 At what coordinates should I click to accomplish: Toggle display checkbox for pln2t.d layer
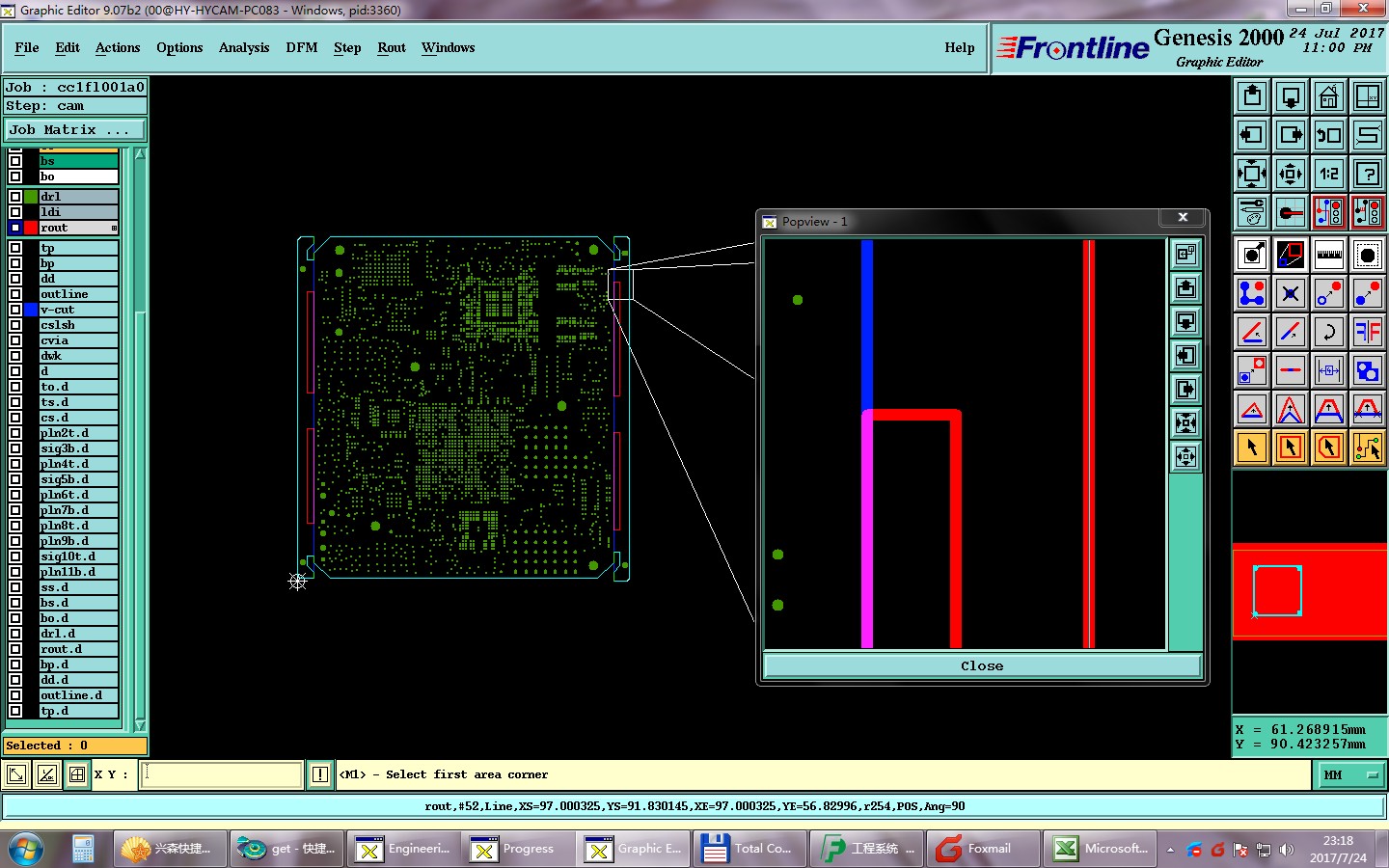(x=15, y=433)
